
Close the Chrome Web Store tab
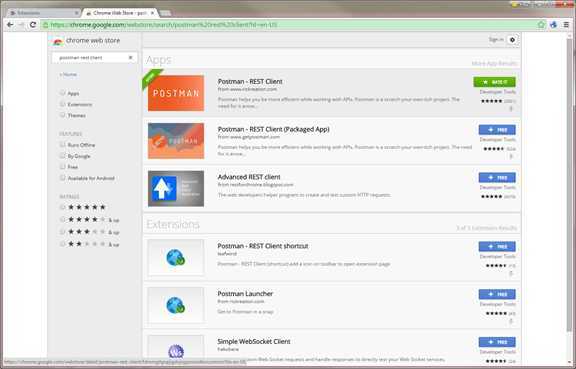(152, 13)
